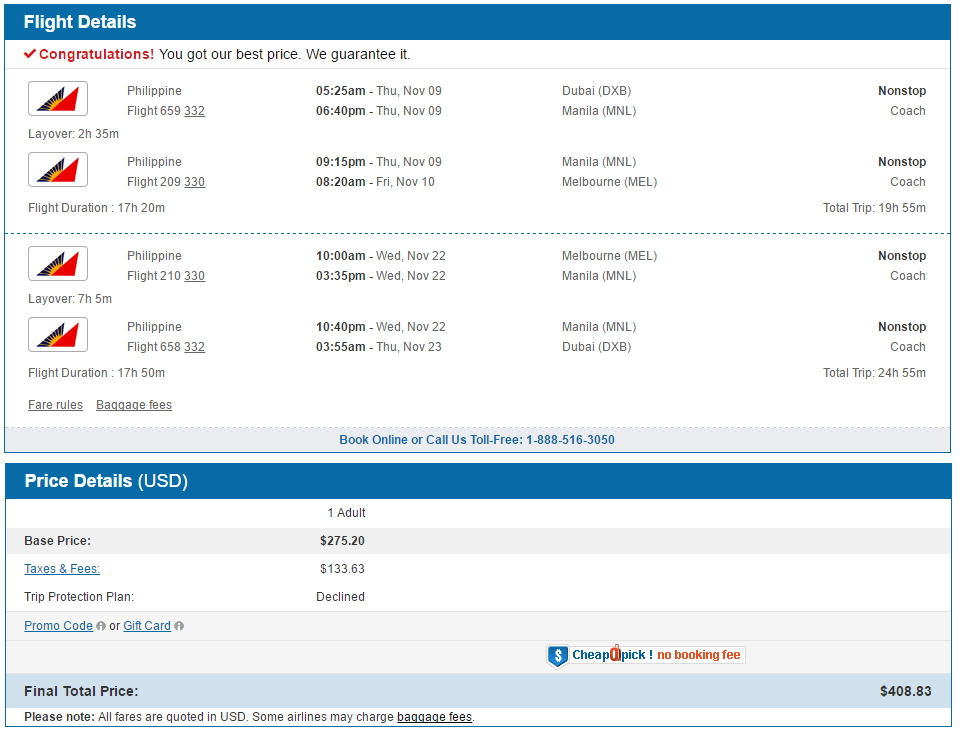963x735 pixels.
Task: Click the Philippine Airlines logo for Flight 210
Action: pos(58,263)
